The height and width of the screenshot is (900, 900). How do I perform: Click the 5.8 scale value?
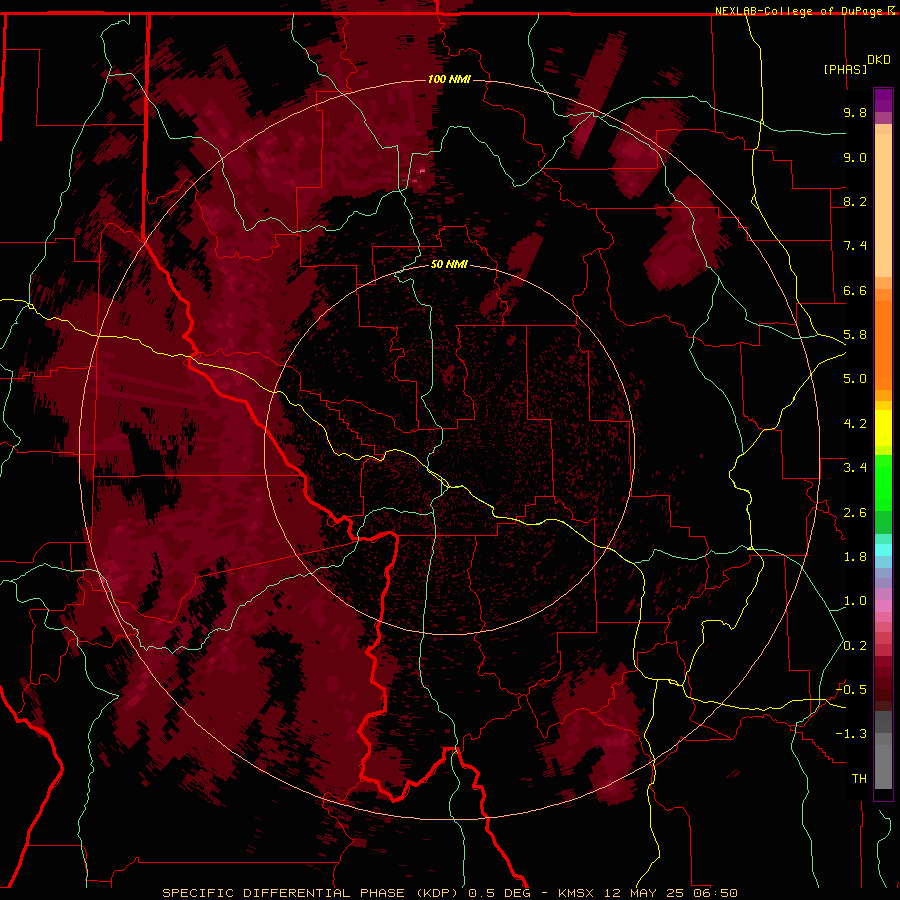click(x=855, y=335)
